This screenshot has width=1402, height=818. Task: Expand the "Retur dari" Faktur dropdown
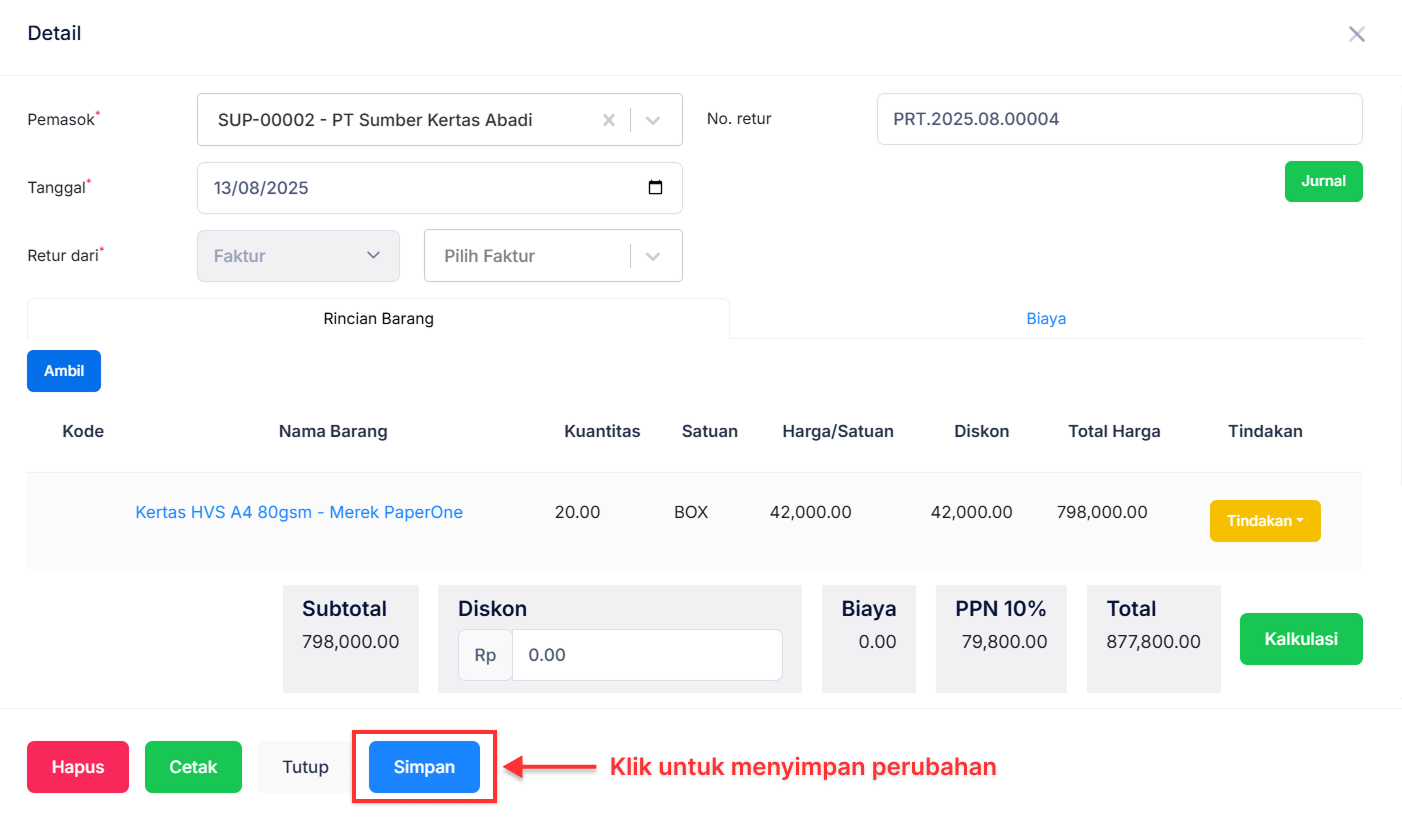coord(298,256)
